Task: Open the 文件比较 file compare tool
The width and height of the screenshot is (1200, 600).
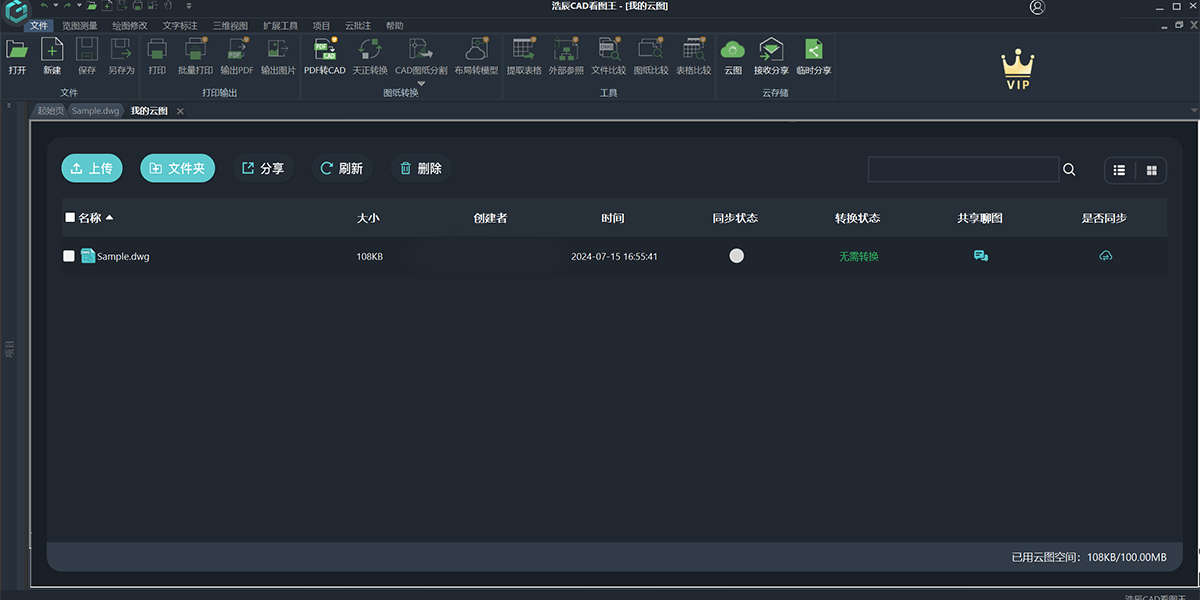Action: click(x=608, y=50)
